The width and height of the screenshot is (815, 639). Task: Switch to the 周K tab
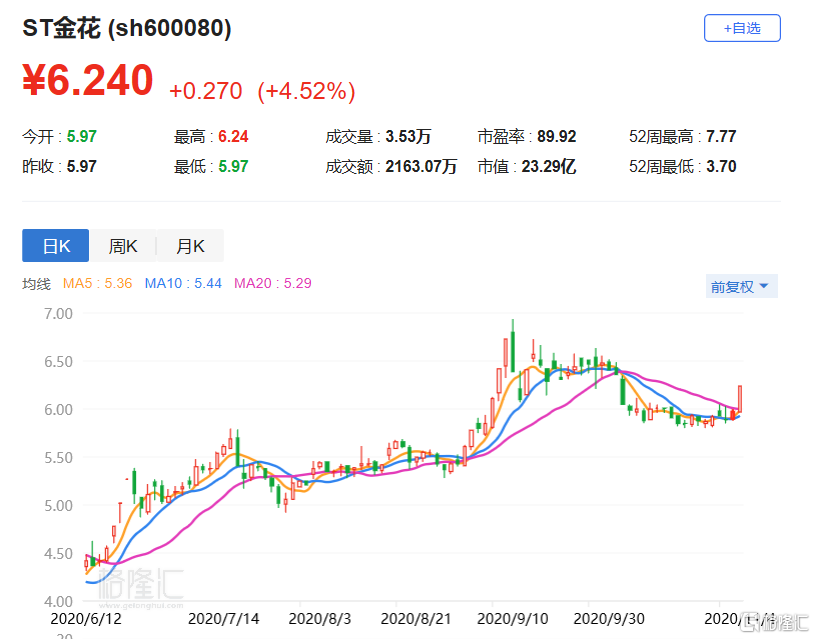[123, 245]
